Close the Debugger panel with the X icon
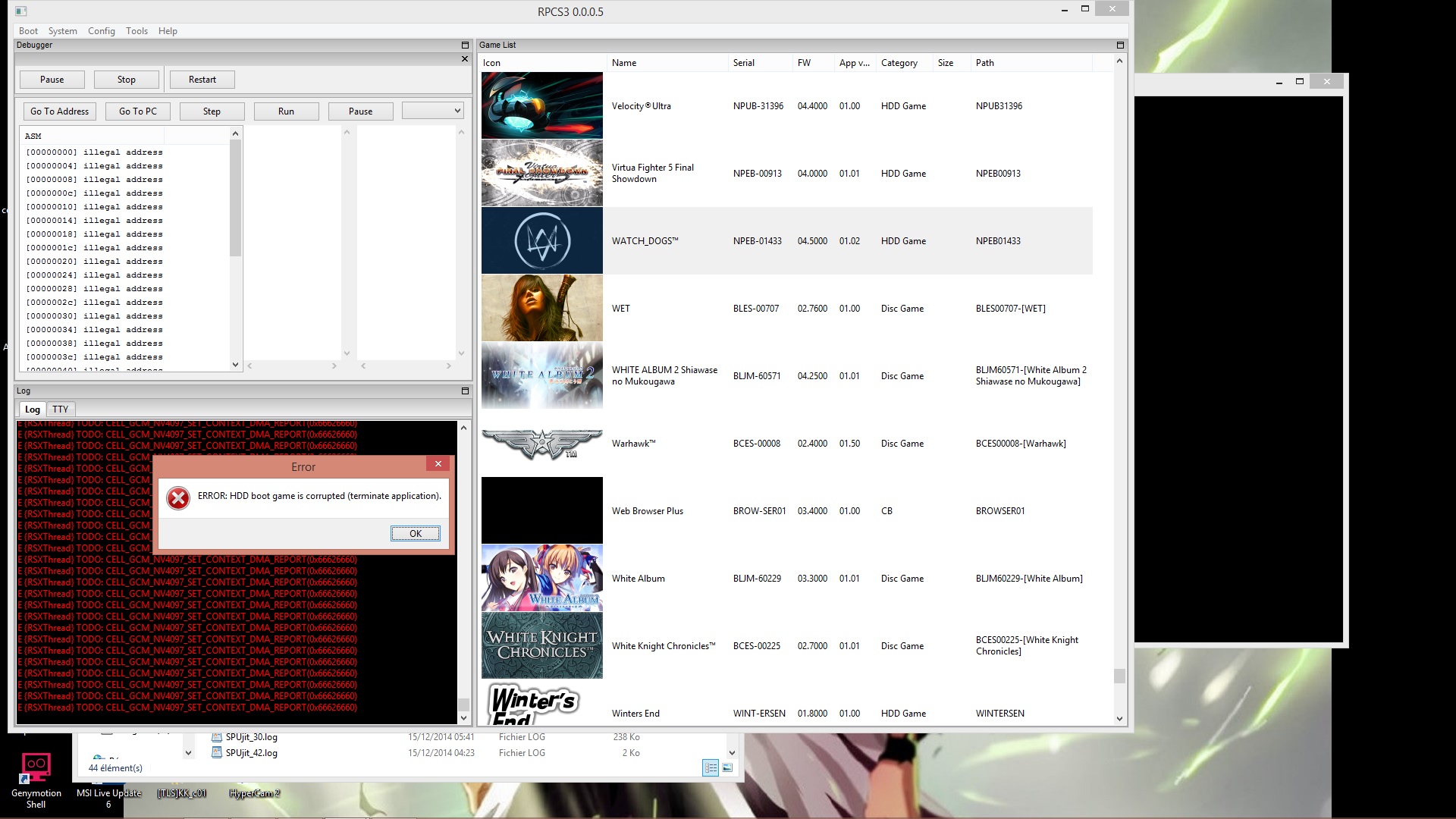This screenshot has width=1456, height=819. pos(465,59)
